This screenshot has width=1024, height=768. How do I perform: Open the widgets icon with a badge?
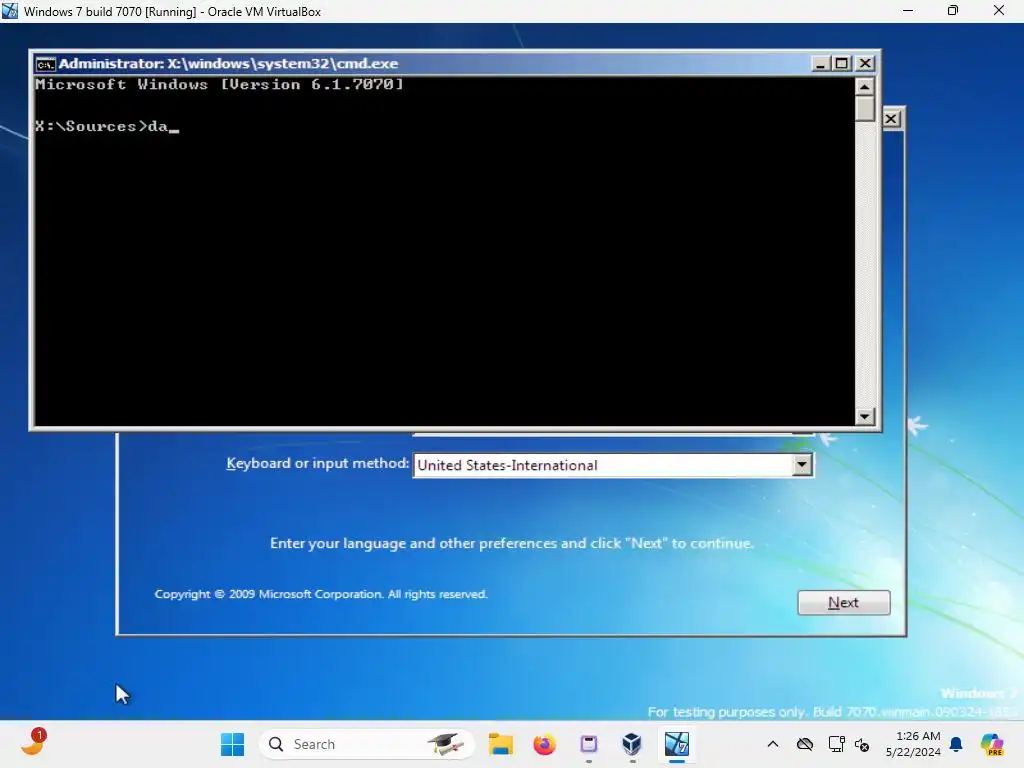point(34,743)
